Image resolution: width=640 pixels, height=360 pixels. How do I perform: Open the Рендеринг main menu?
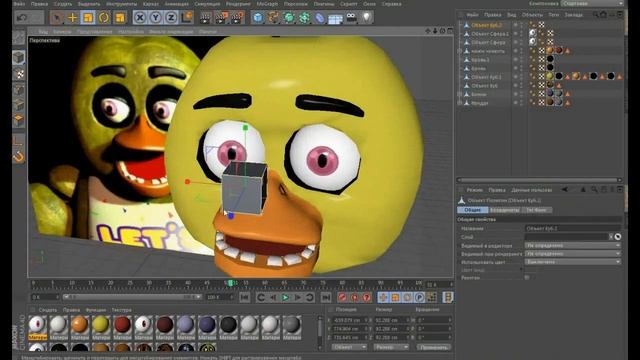point(238,4)
